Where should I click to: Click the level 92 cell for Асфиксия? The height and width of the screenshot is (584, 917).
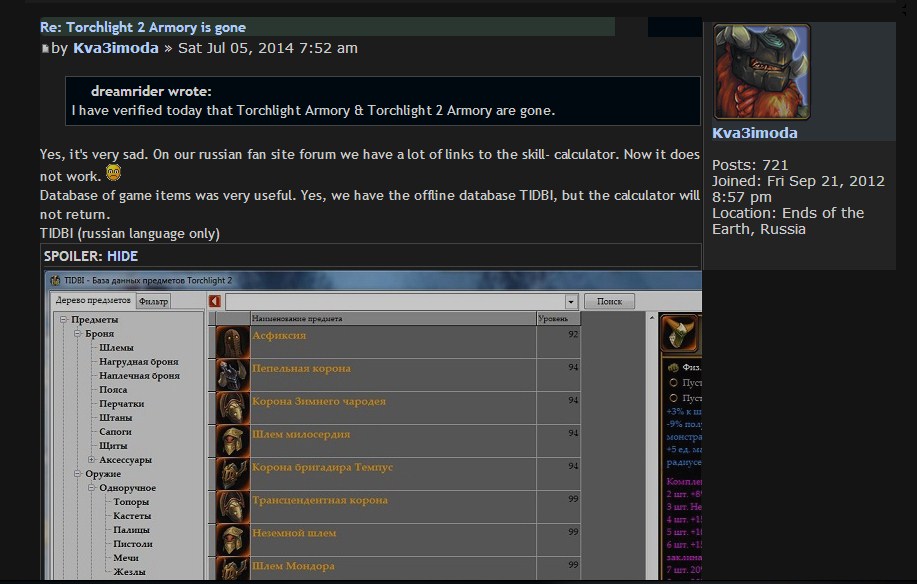559,342
